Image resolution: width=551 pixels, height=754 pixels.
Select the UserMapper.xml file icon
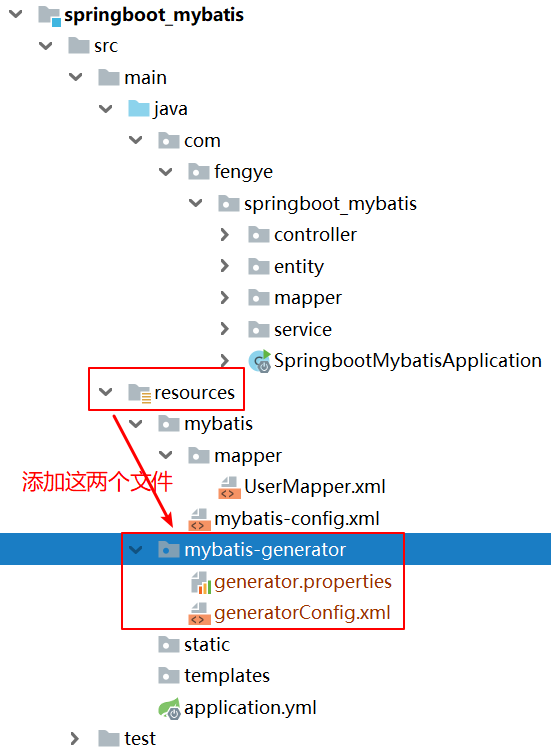[x=229, y=487]
